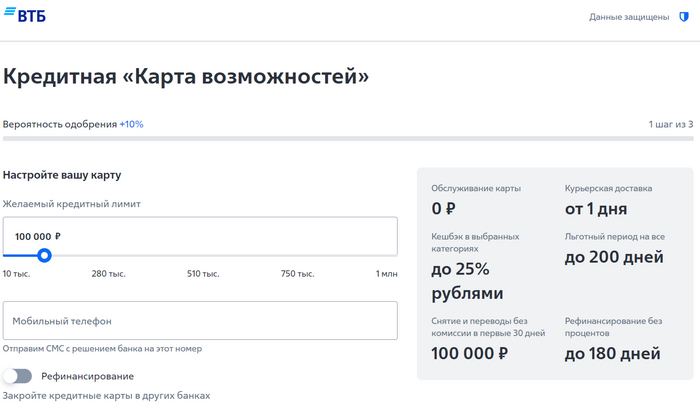The image size is (700, 405).
Task: Click the "Данные защищены" label
Action: [629, 17]
